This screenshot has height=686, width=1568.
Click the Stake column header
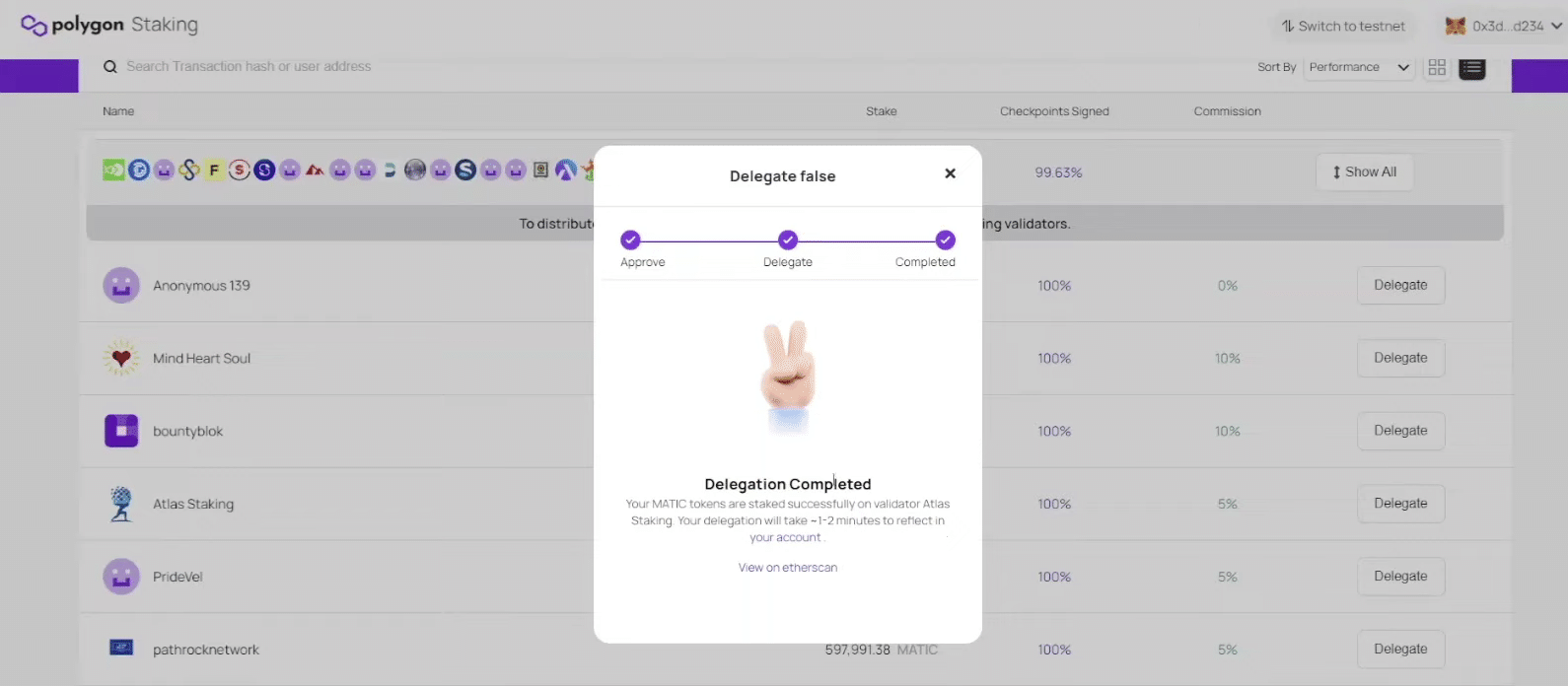(882, 111)
